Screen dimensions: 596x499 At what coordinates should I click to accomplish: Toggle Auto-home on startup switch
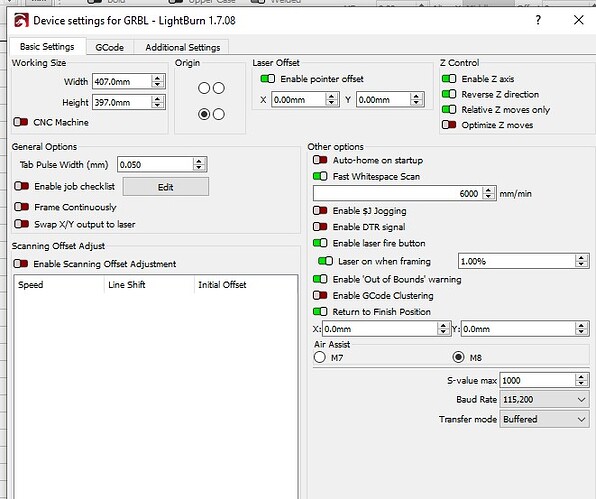(x=320, y=160)
